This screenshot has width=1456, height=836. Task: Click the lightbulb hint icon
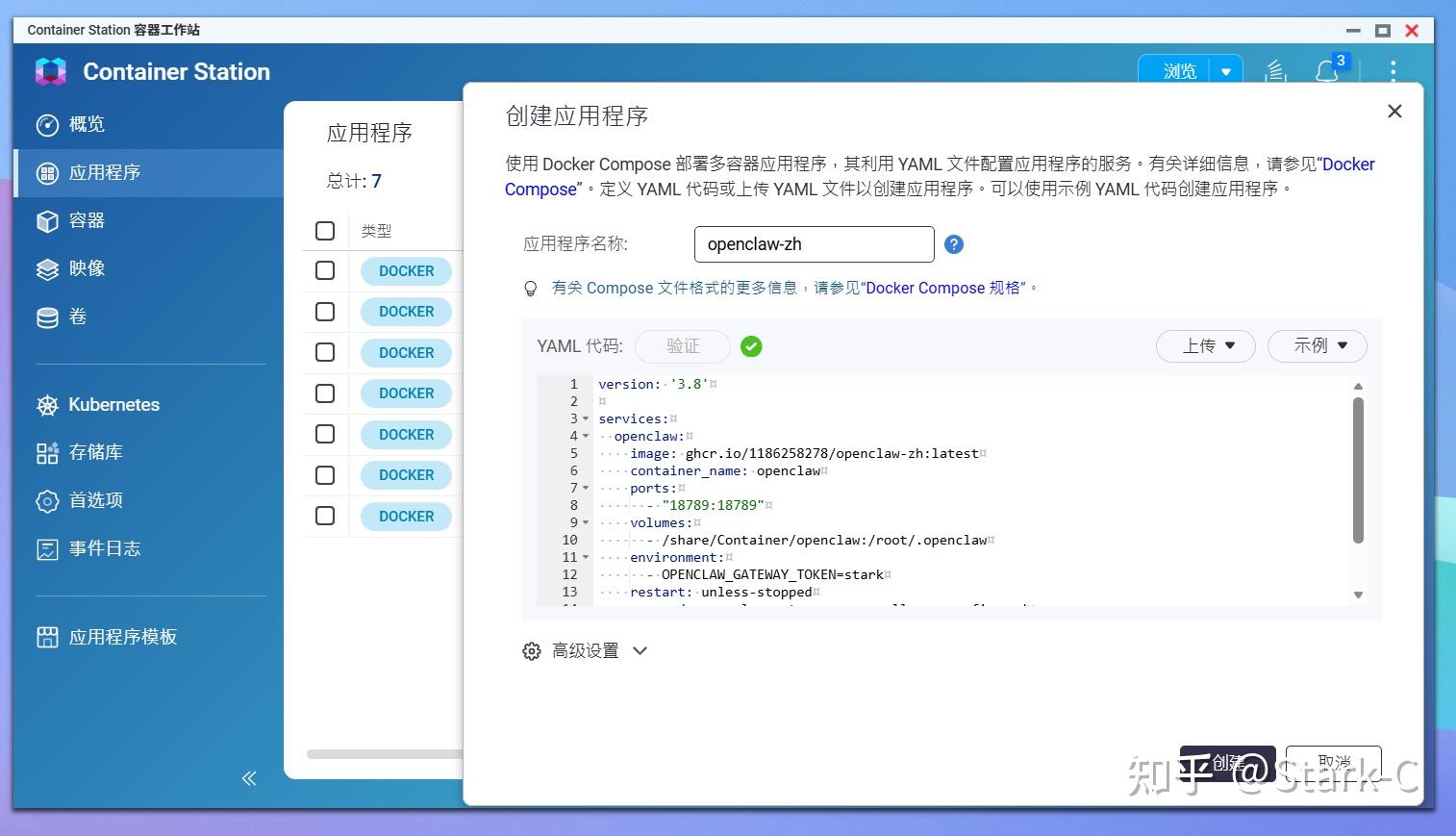pyautogui.click(x=530, y=289)
